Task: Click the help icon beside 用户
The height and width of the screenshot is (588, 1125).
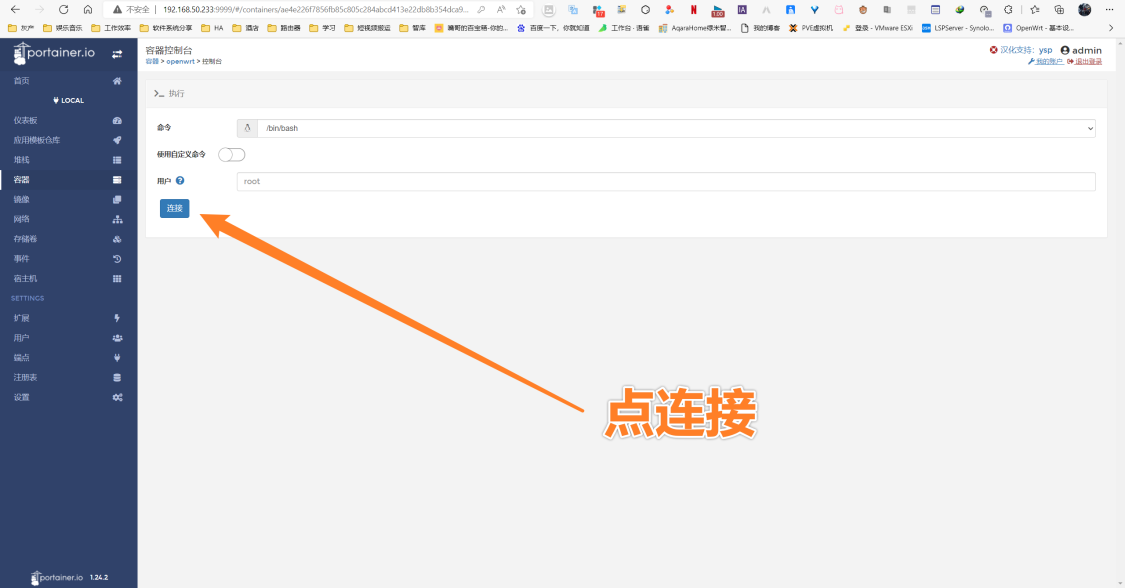Action: point(180,181)
